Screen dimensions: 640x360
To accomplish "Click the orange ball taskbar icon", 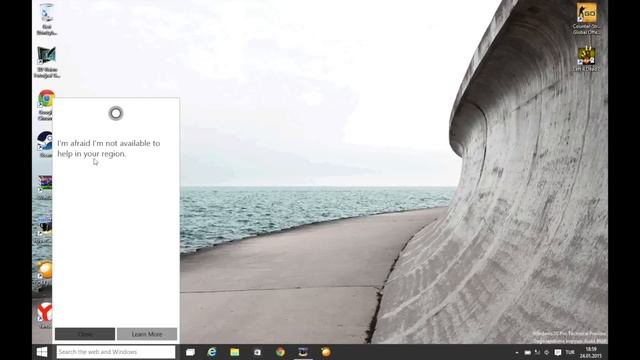I will [326, 352].
